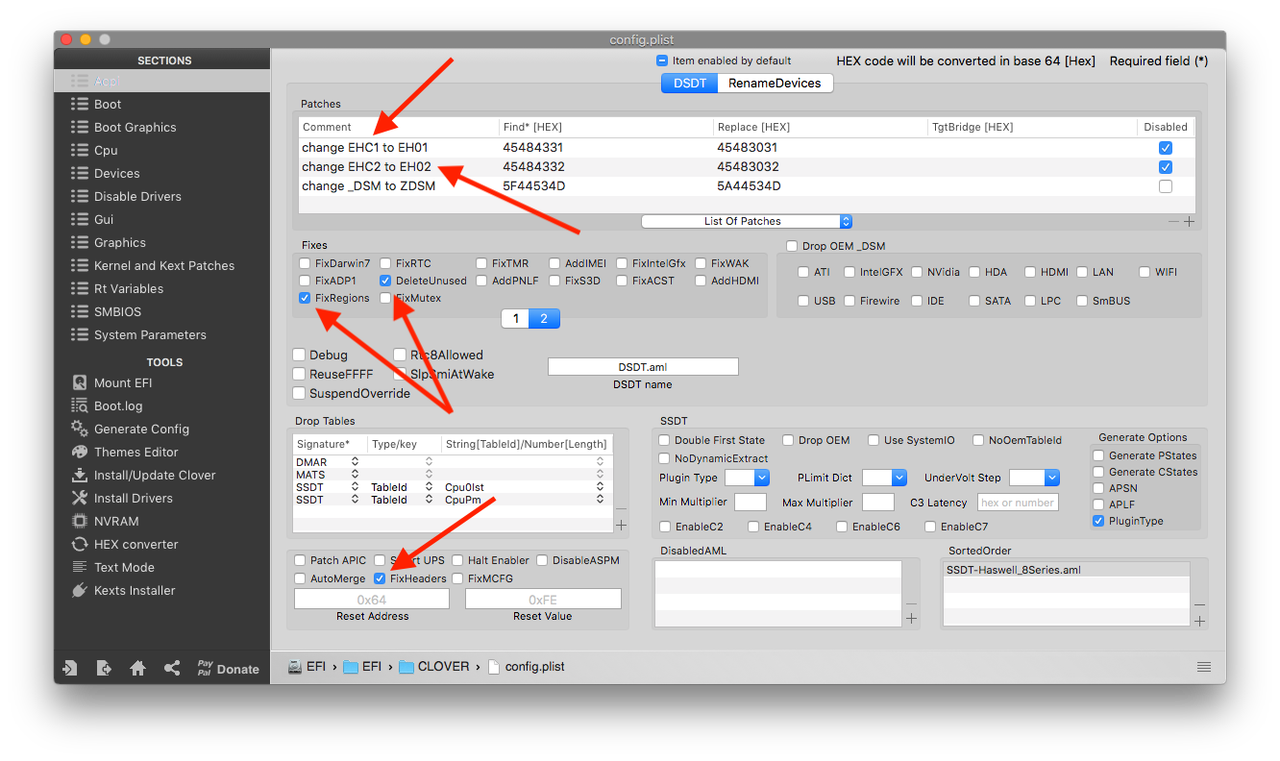Open Kernel and Kext Patches section
This screenshot has height=761, width=1280.
coord(164,265)
